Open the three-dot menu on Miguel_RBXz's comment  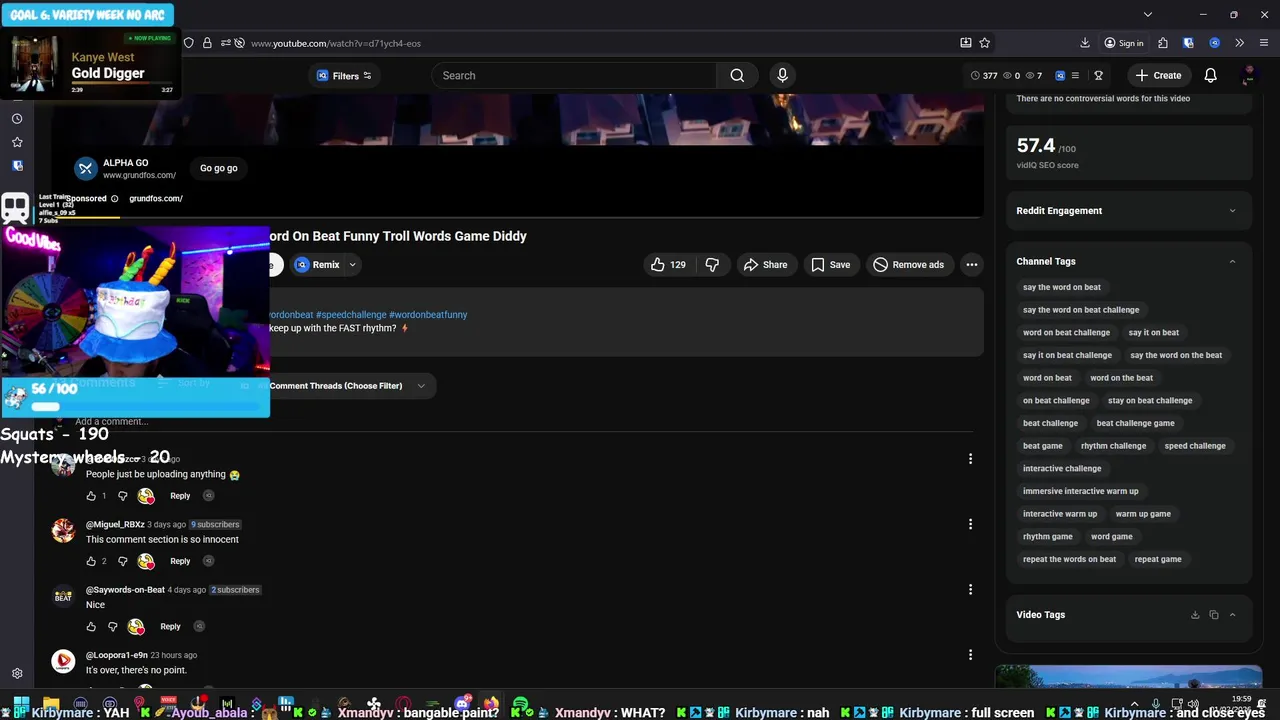[970, 524]
